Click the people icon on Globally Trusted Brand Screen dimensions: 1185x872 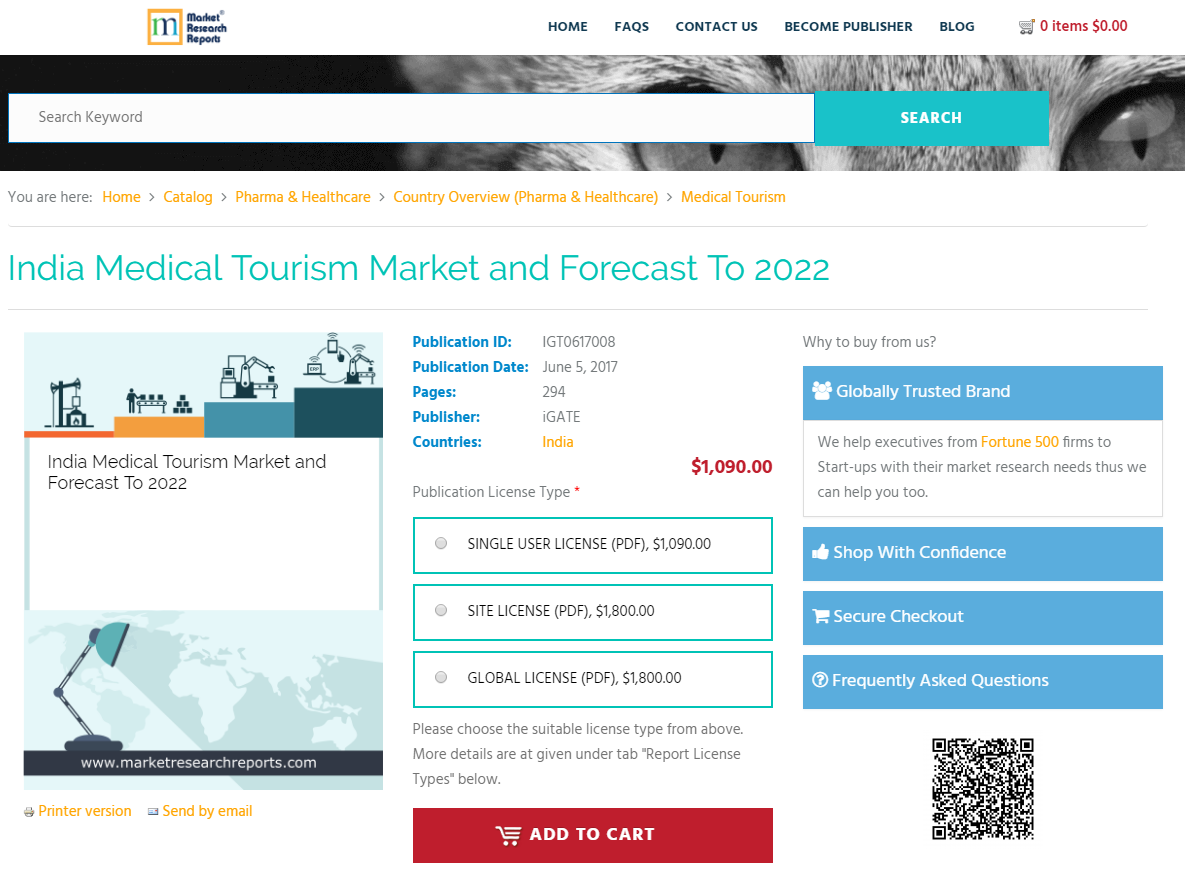(821, 391)
